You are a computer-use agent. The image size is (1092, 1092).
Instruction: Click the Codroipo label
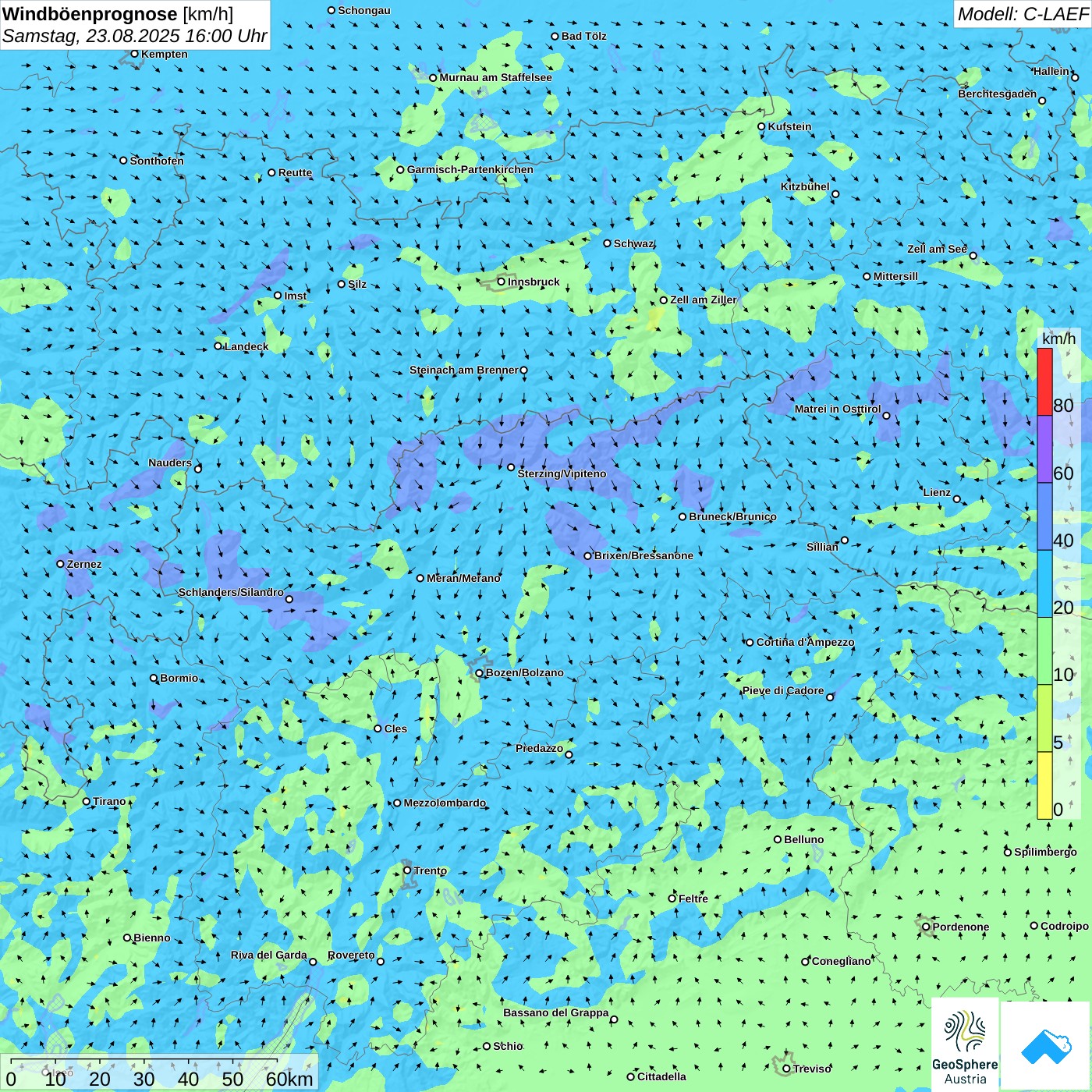pyautogui.click(x=1065, y=926)
